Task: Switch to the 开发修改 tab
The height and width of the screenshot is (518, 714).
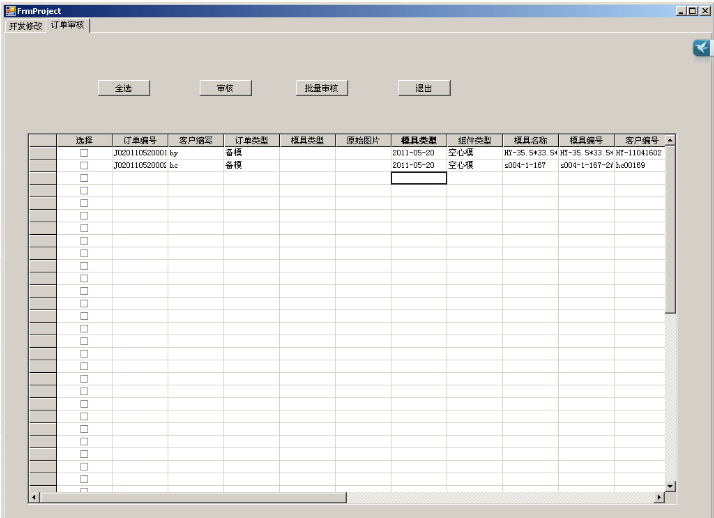Action: click(x=25, y=26)
